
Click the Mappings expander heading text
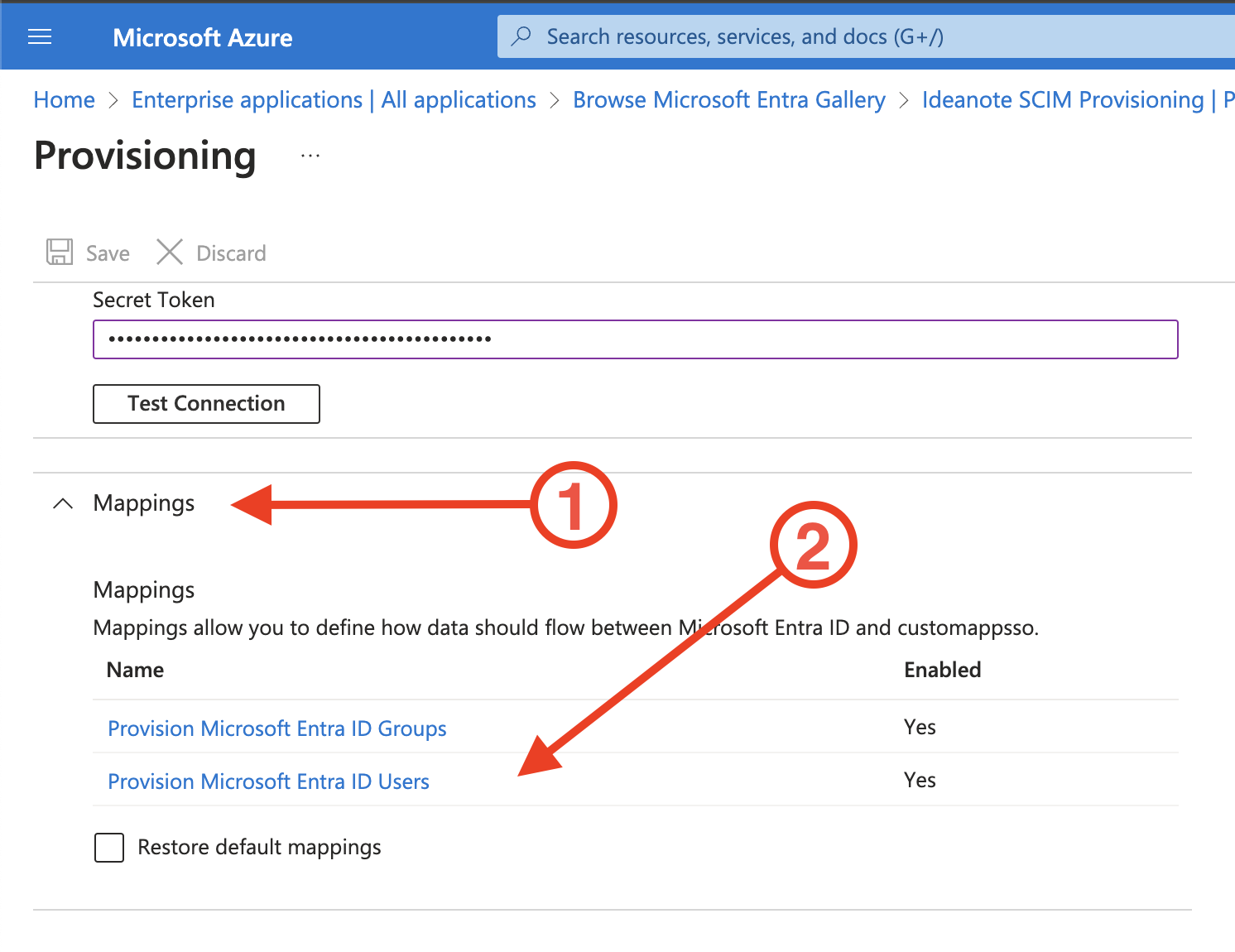pos(144,503)
